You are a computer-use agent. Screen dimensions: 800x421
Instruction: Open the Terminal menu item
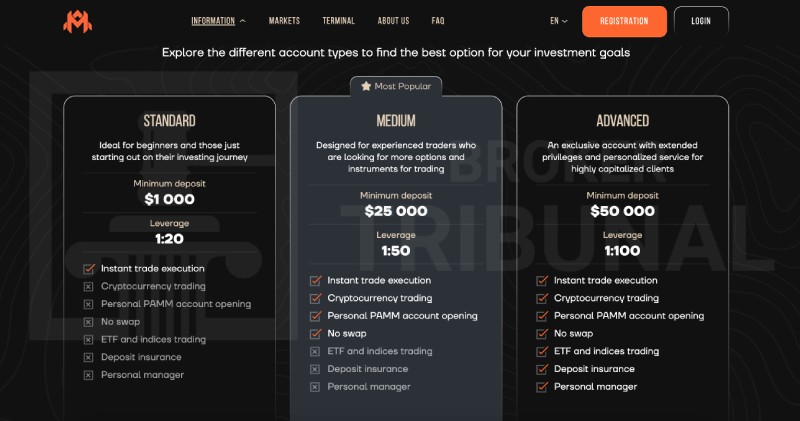[338, 21]
